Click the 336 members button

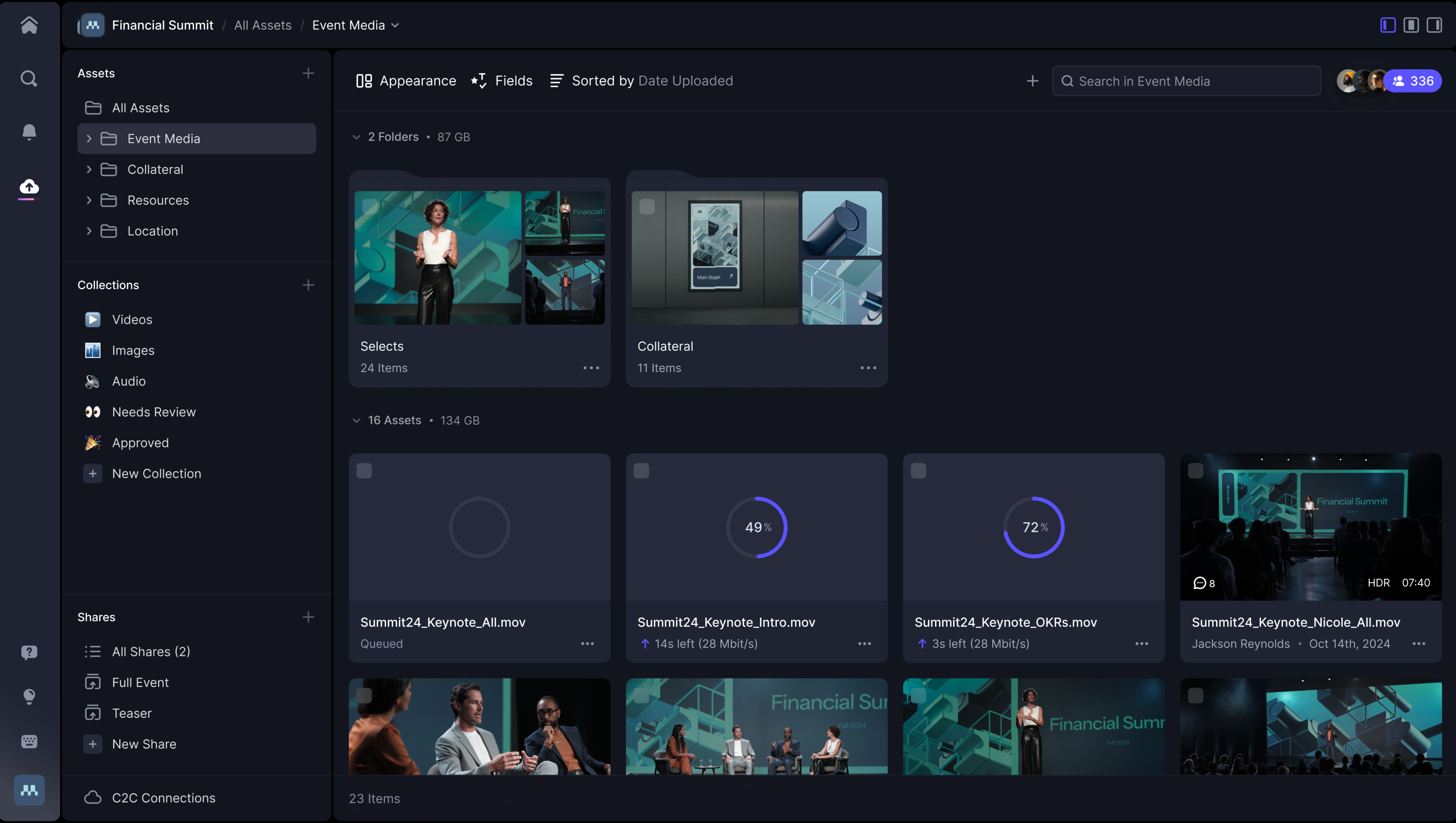(x=1412, y=81)
